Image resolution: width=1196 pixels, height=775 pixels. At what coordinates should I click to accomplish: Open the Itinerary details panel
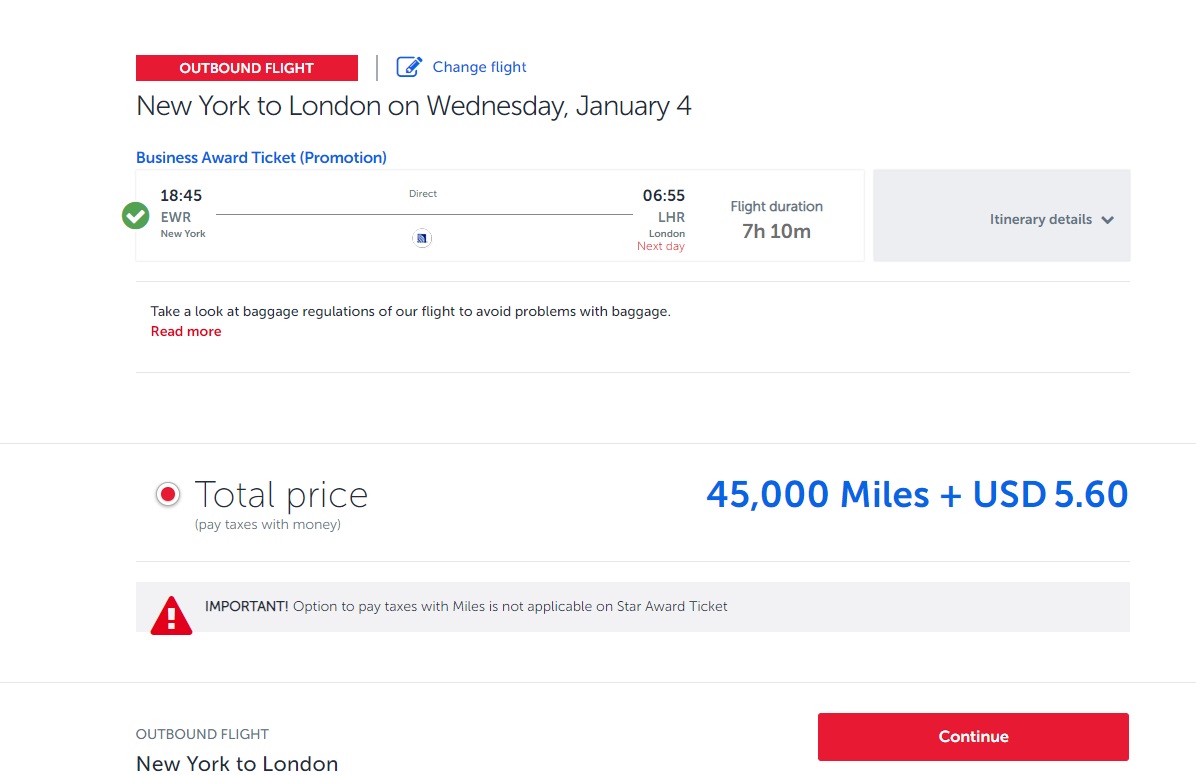1001,216
